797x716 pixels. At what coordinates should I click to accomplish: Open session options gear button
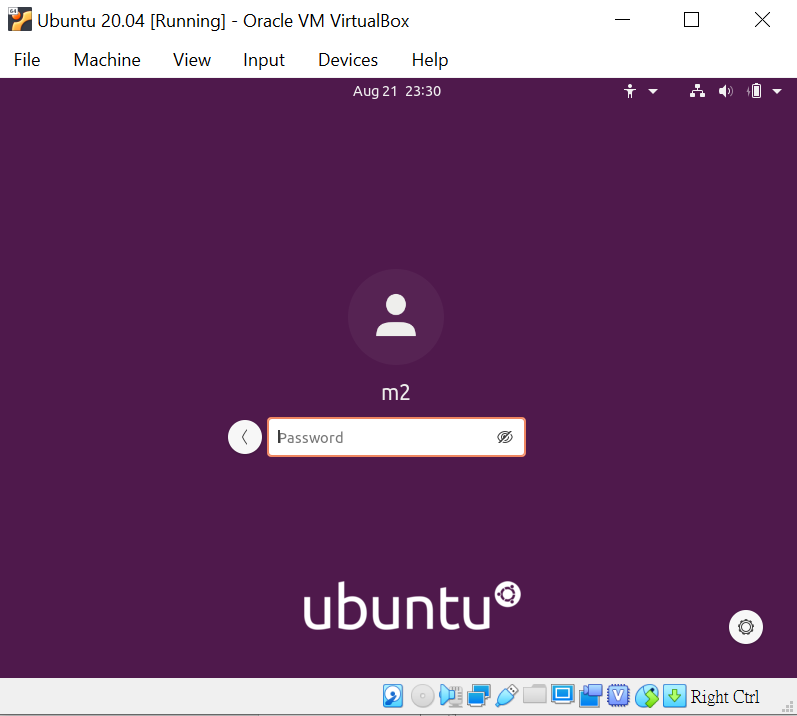[746, 627]
